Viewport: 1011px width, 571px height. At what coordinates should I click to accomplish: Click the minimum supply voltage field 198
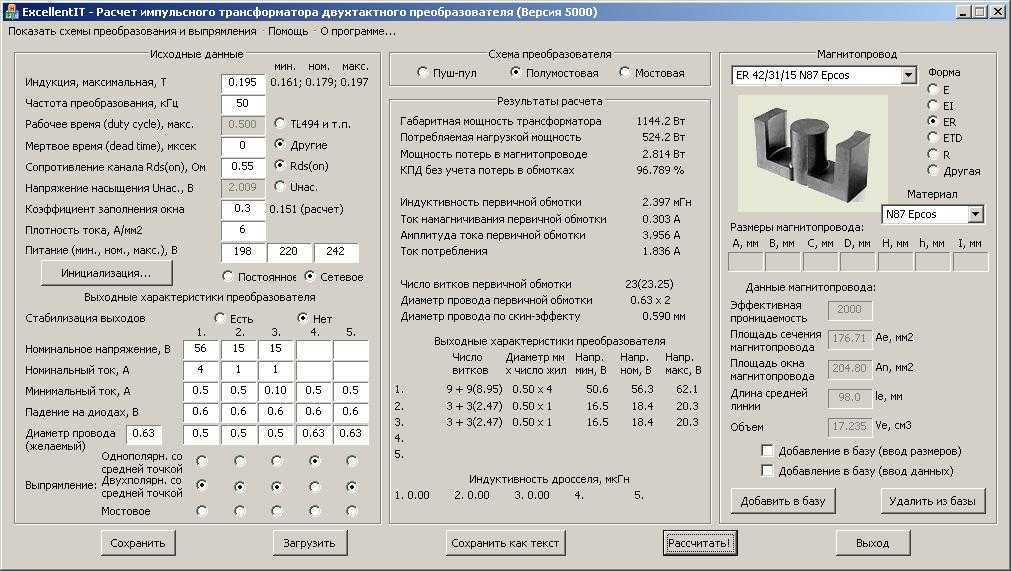(x=242, y=252)
